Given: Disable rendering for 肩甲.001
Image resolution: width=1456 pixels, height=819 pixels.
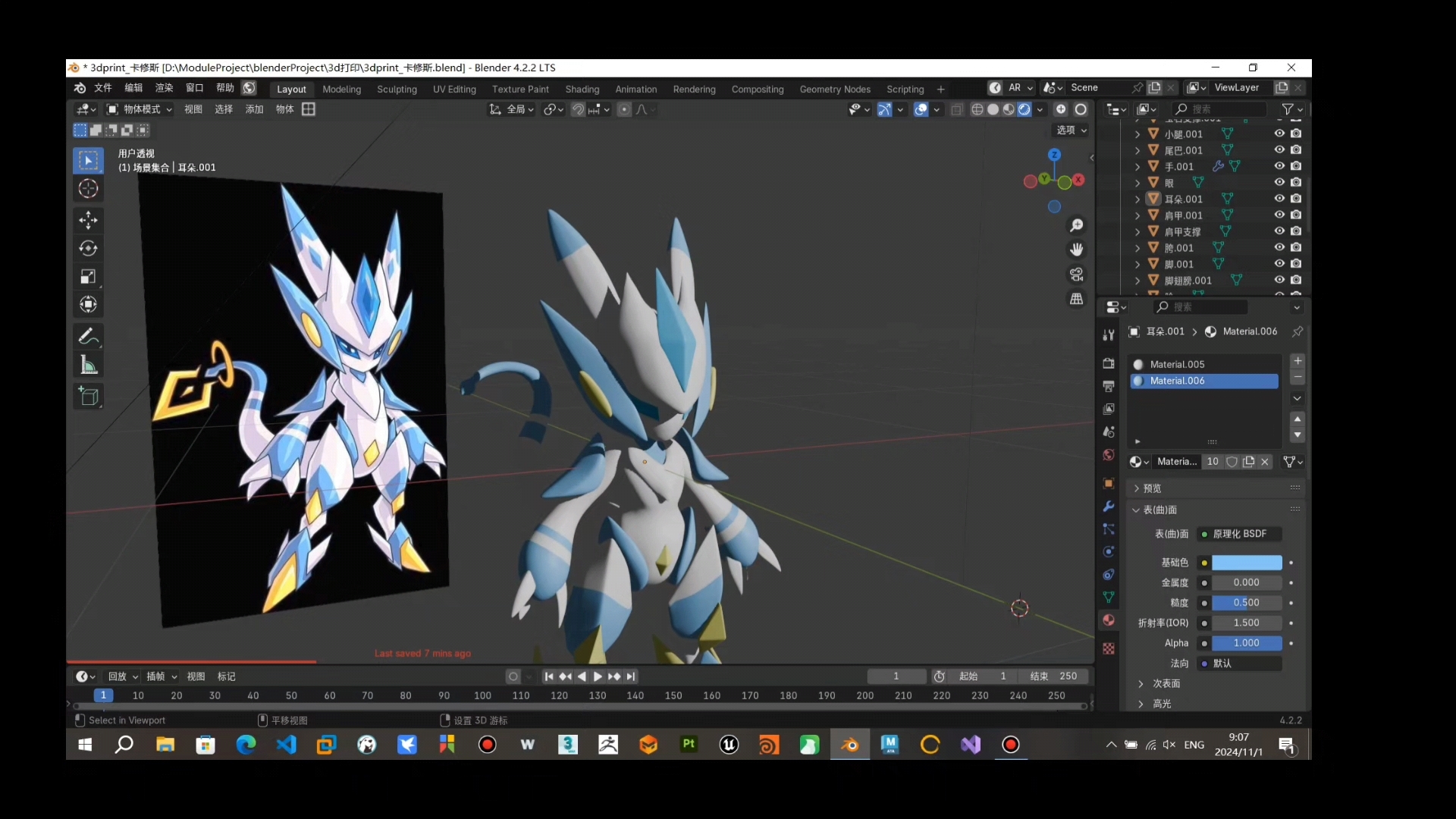Looking at the screenshot, I should tap(1296, 215).
